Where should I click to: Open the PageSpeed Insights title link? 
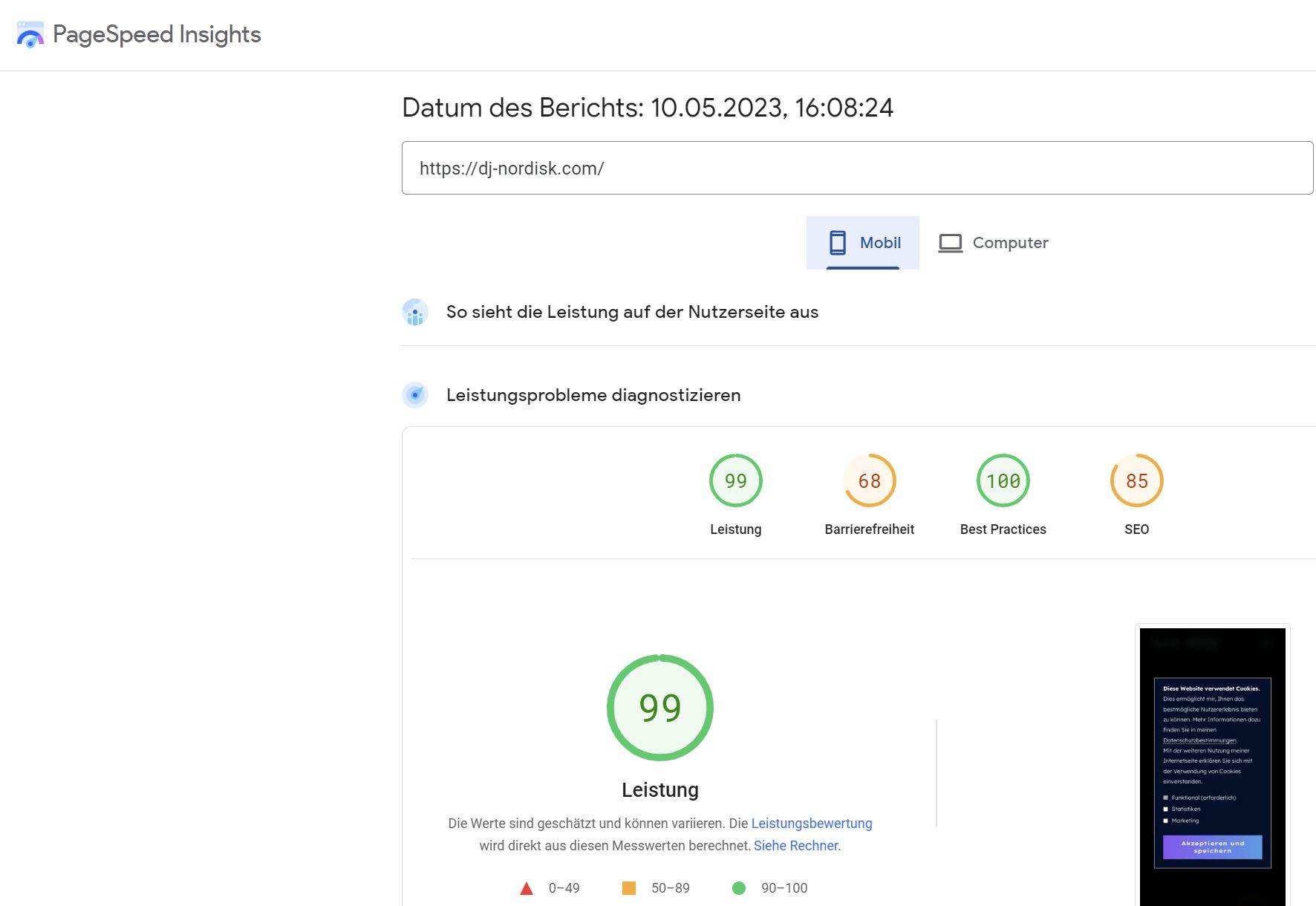tap(157, 35)
